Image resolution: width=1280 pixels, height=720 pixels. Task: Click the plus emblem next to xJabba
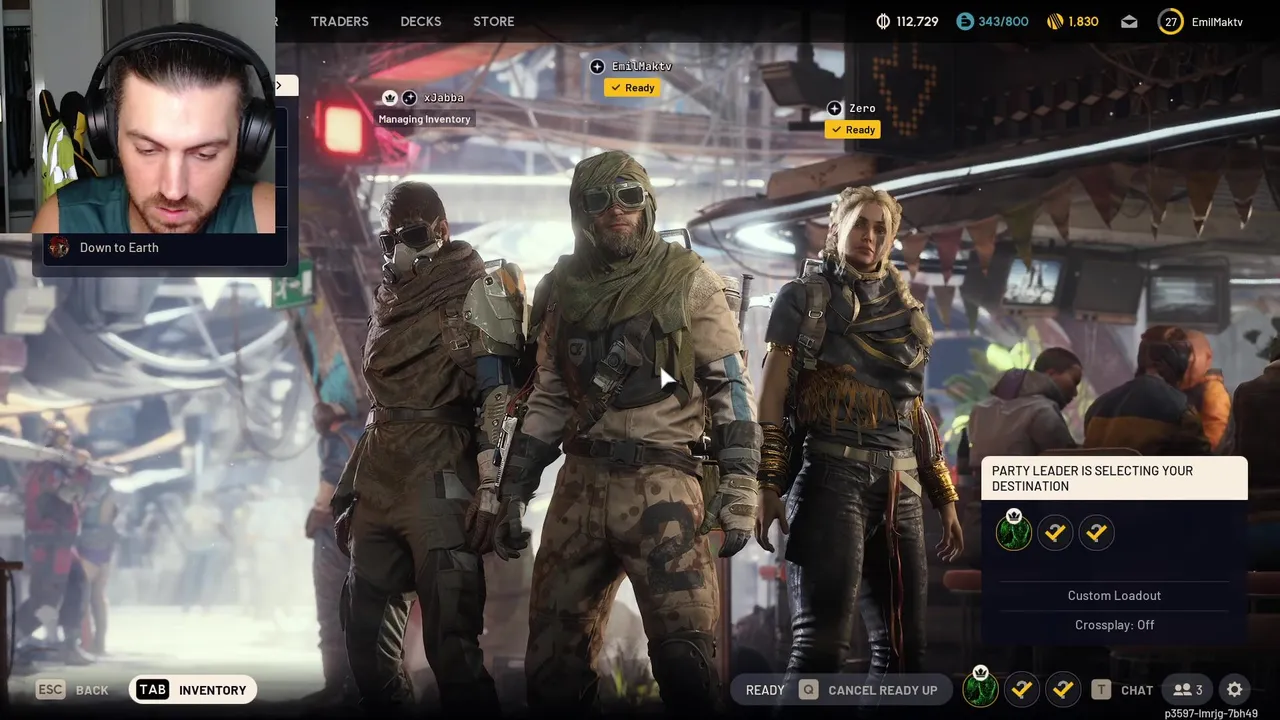409,98
